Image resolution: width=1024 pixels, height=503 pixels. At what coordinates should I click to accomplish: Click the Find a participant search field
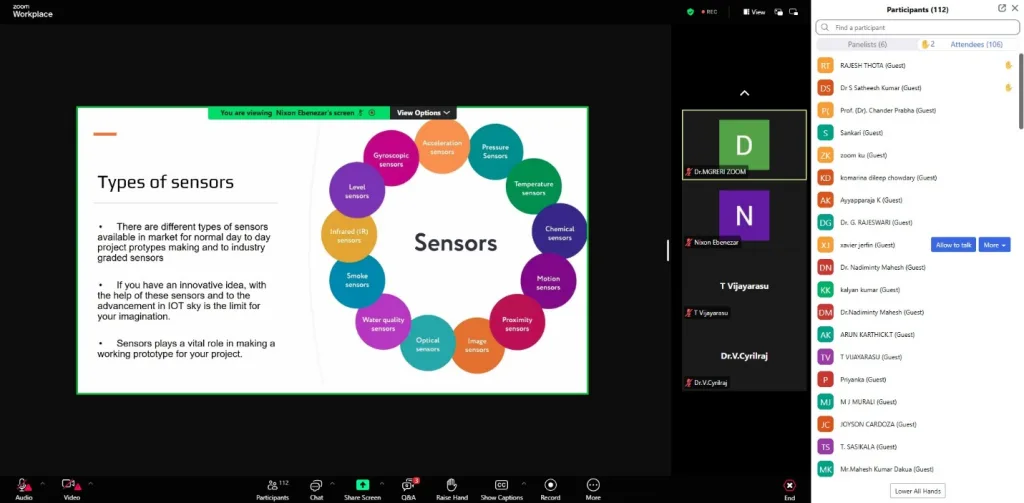[915, 27]
